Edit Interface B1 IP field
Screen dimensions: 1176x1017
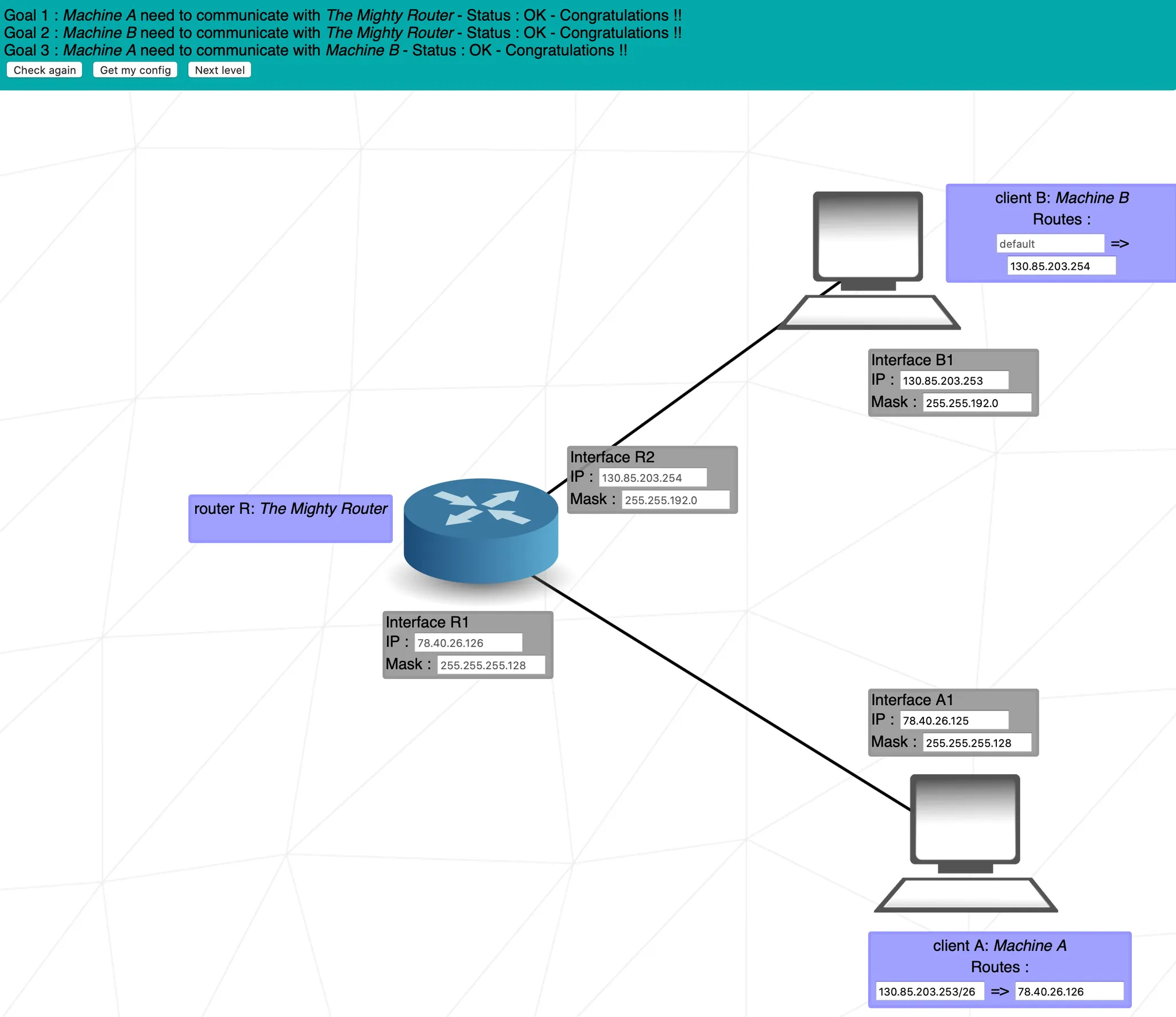(953, 380)
